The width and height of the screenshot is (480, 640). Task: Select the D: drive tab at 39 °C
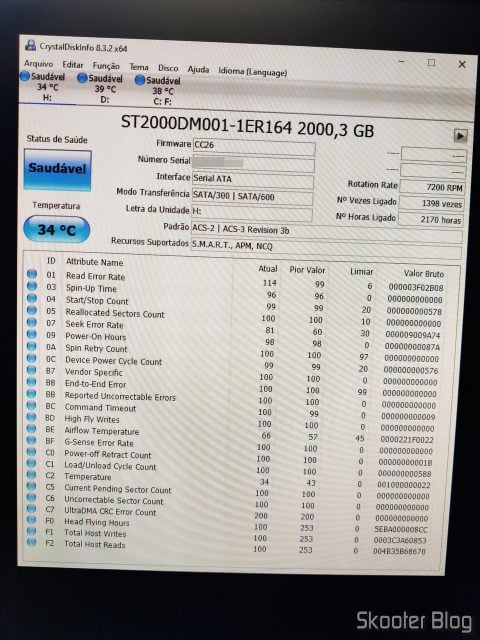[100, 89]
